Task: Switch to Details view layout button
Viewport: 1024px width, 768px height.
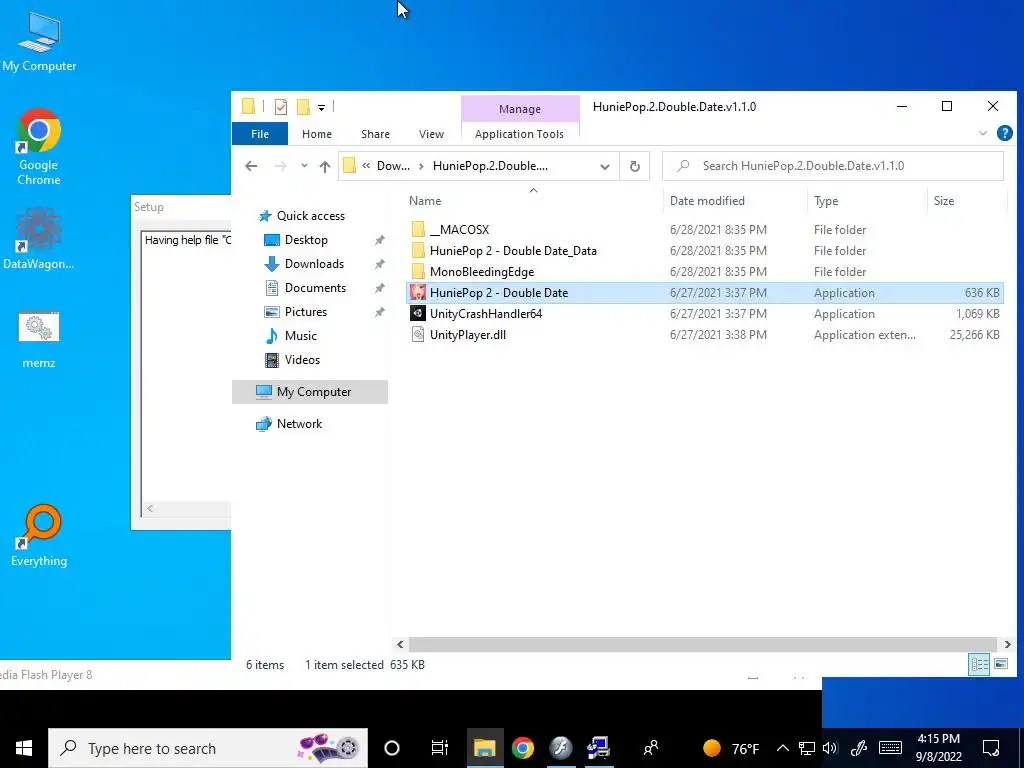Action: pos(980,665)
